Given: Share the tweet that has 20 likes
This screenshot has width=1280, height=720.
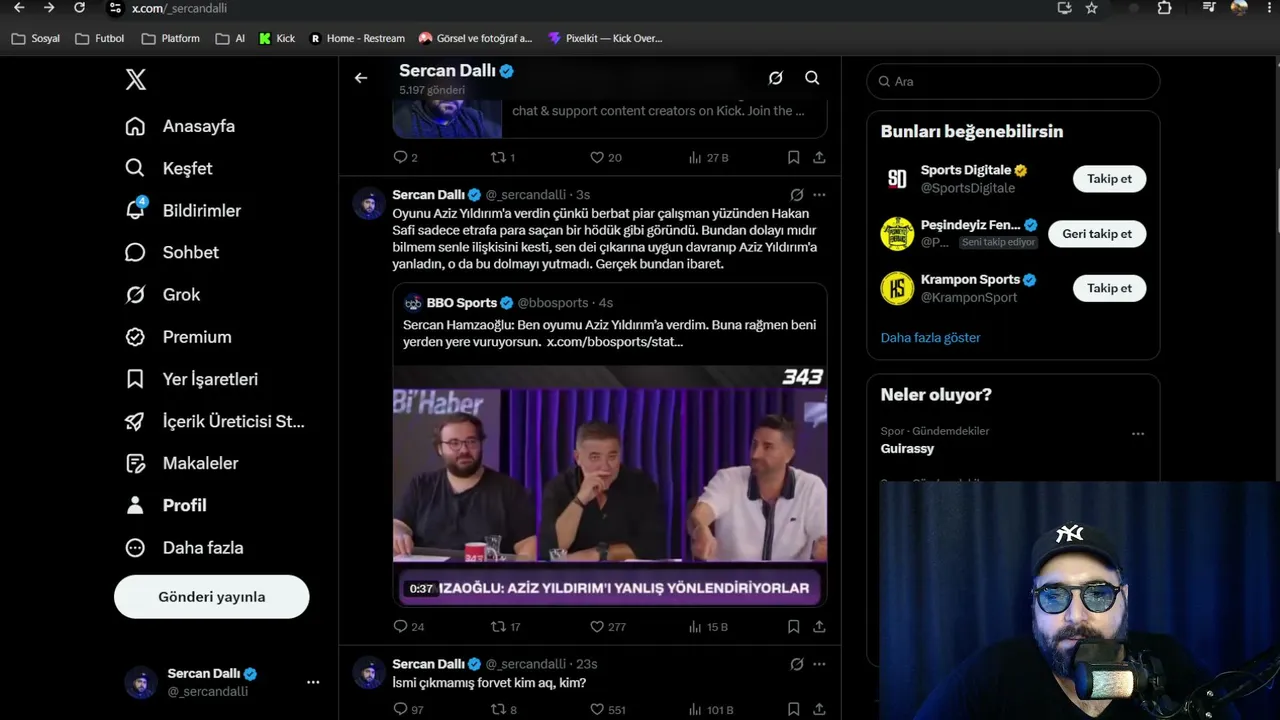Looking at the screenshot, I should coord(819,157).
